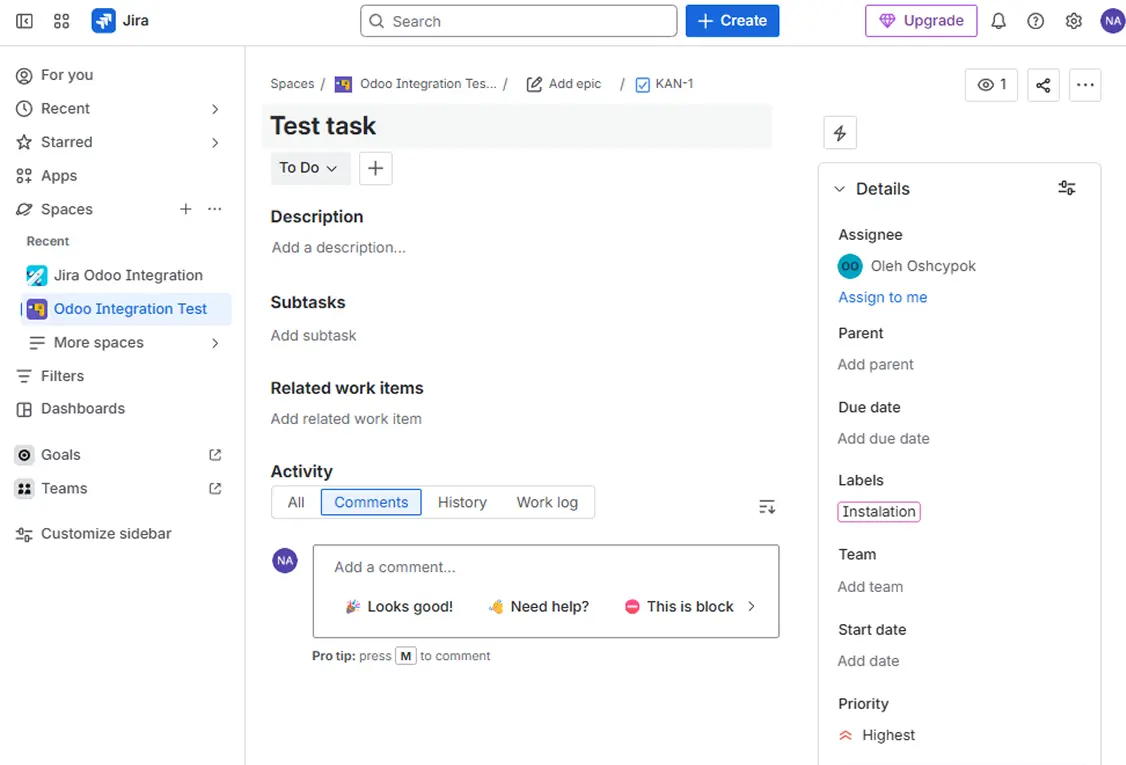Click the blue Create button
This screenshot has width=1126, height=765.
click(732, 21)
